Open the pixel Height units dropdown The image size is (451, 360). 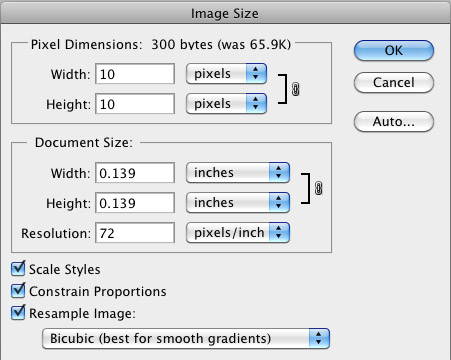[226, 103]
